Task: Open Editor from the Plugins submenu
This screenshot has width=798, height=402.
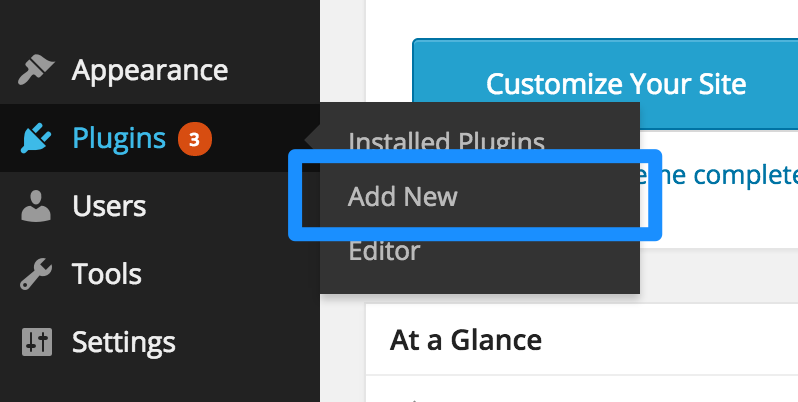Action: point(384,250)
